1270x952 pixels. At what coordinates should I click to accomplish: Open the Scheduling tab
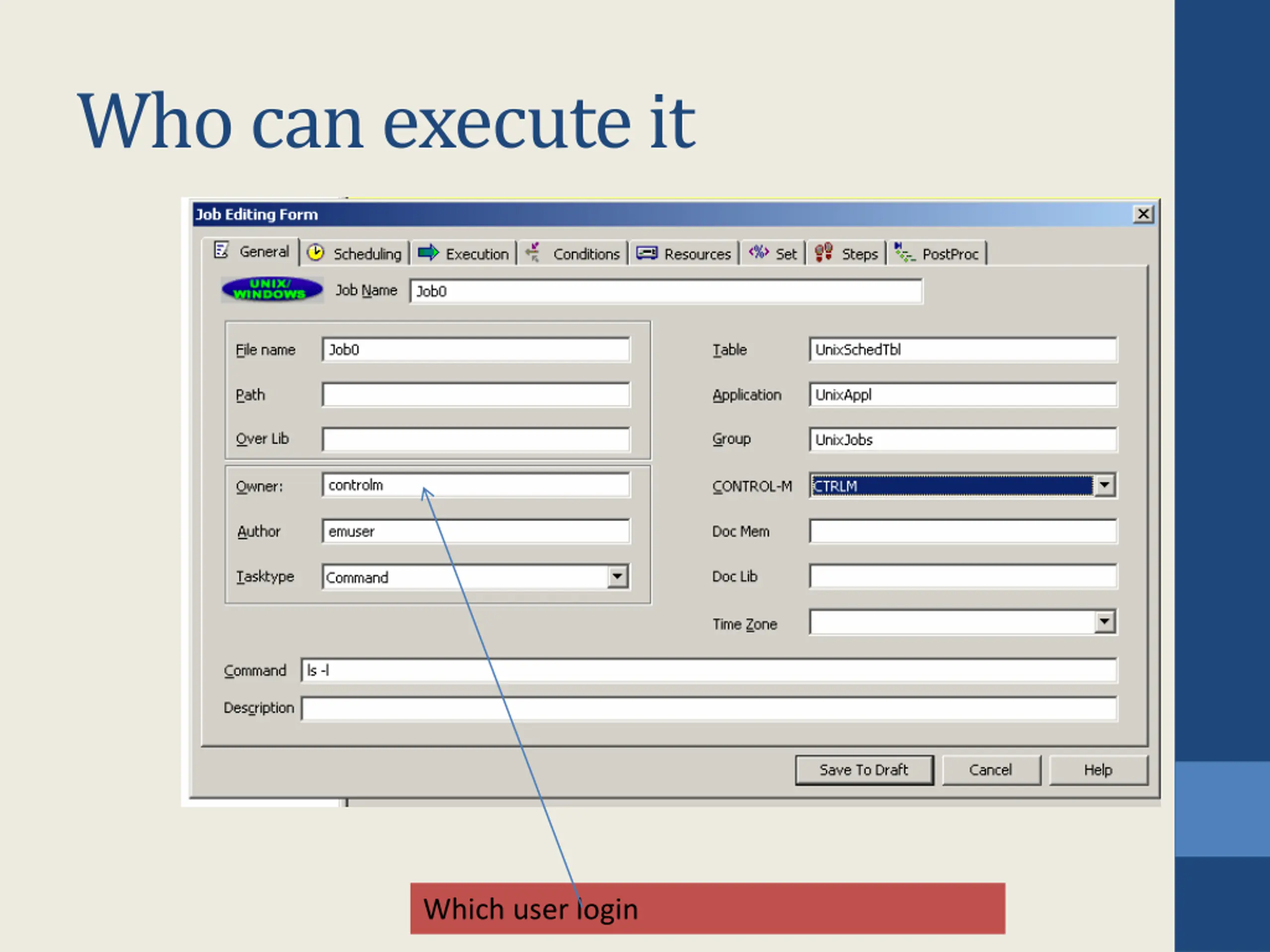(354, 253)
